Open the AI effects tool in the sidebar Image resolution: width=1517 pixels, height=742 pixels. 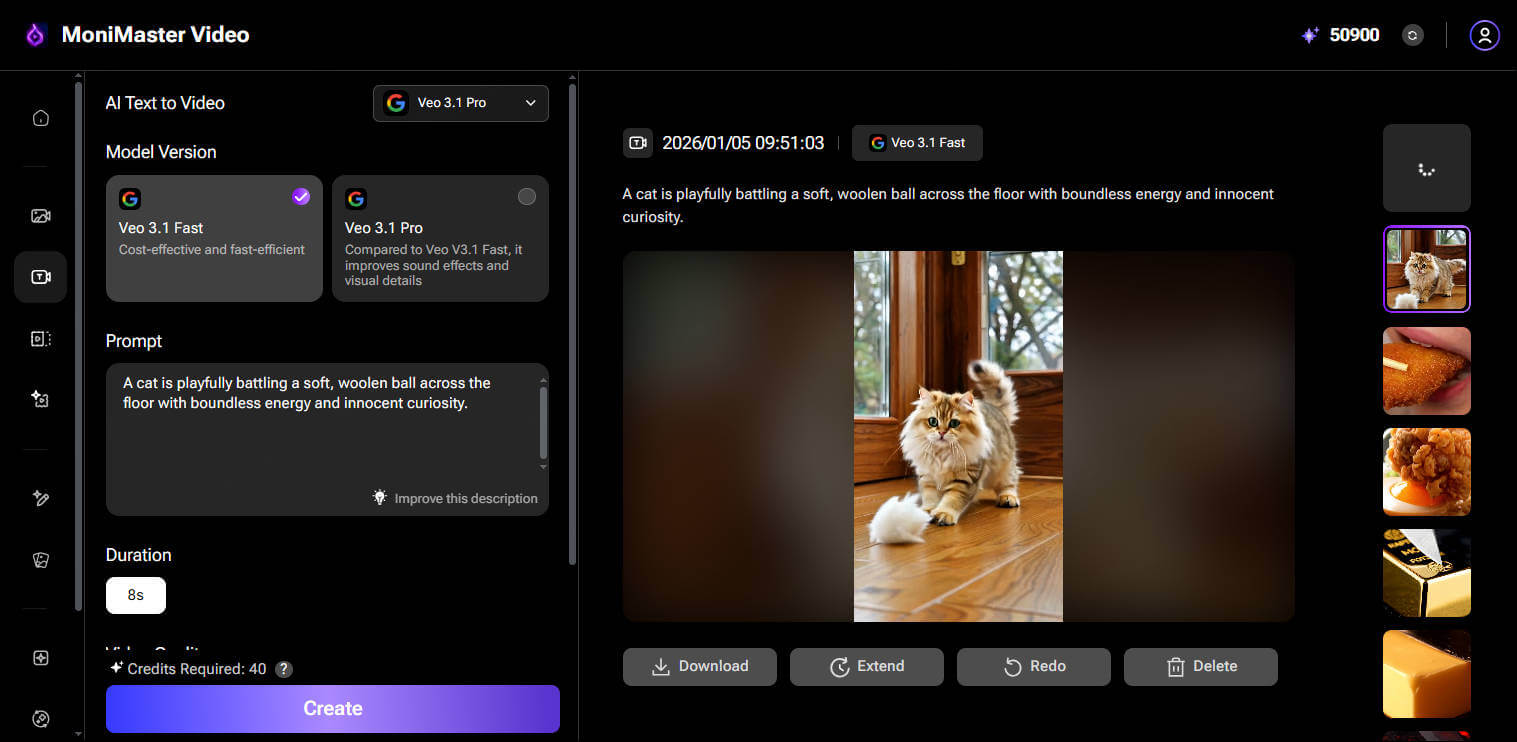point(40,398)
